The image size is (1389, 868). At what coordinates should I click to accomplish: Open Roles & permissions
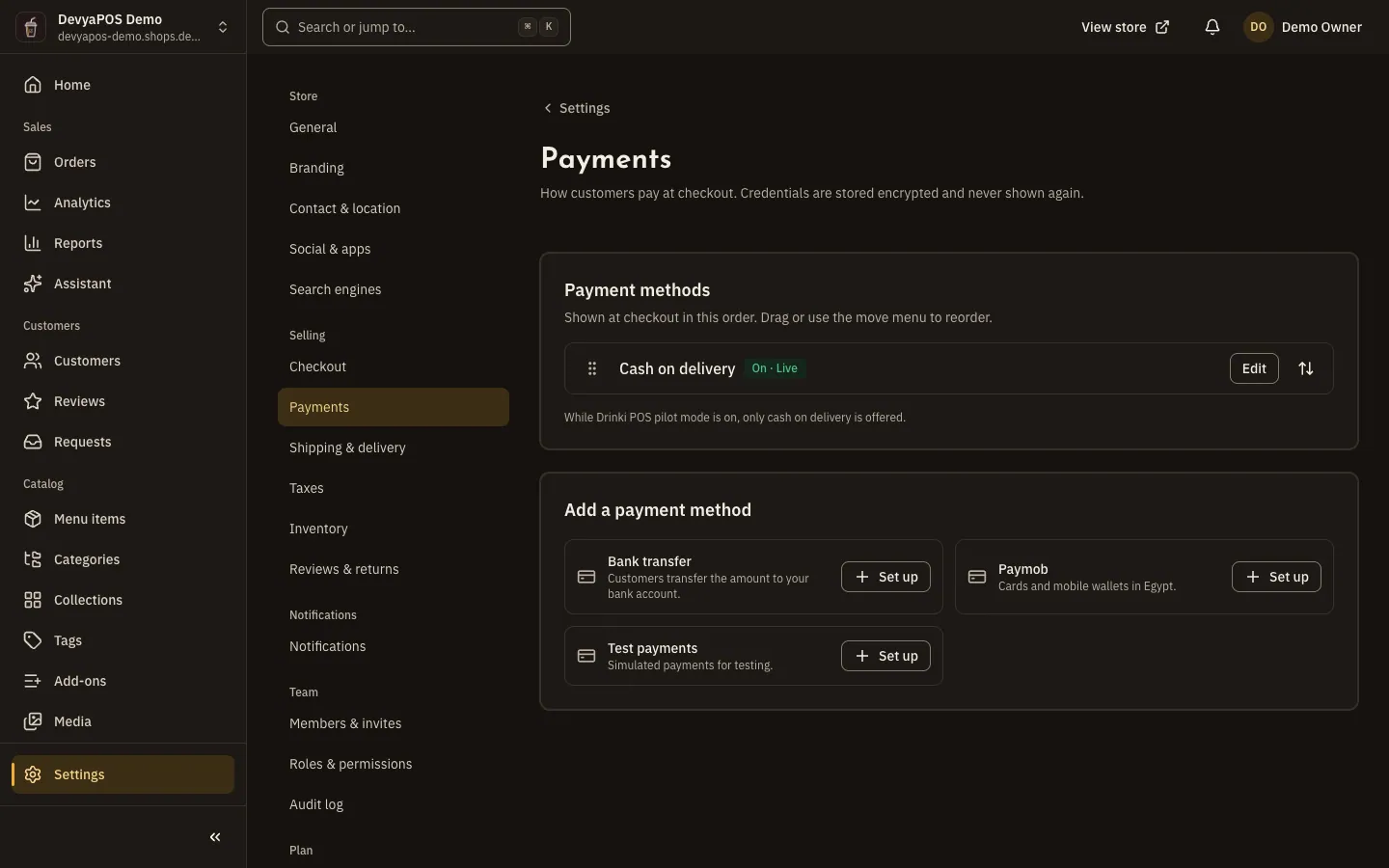pos(394,764)
